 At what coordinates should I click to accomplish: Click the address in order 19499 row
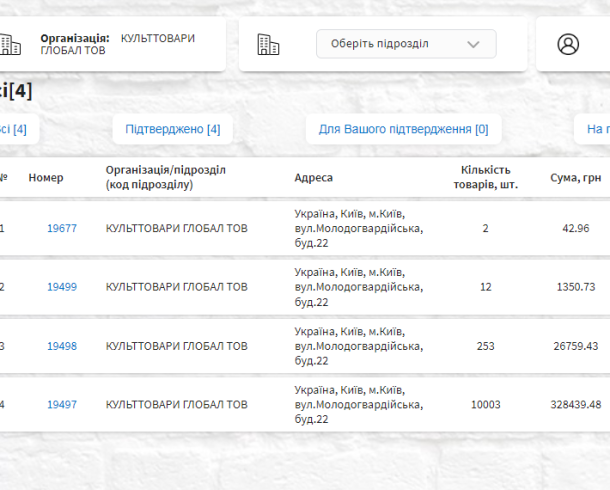(359, 287)
